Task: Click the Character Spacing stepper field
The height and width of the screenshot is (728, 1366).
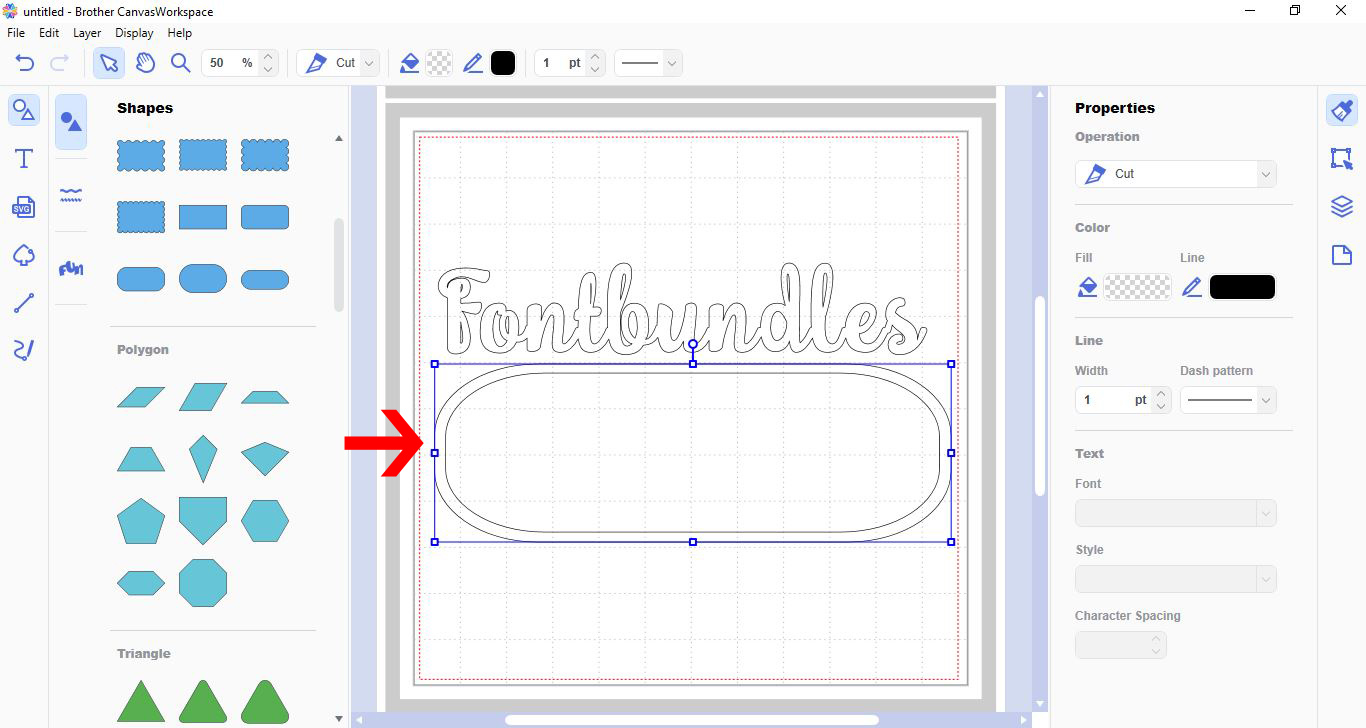Action: (x=1121, y=645)
